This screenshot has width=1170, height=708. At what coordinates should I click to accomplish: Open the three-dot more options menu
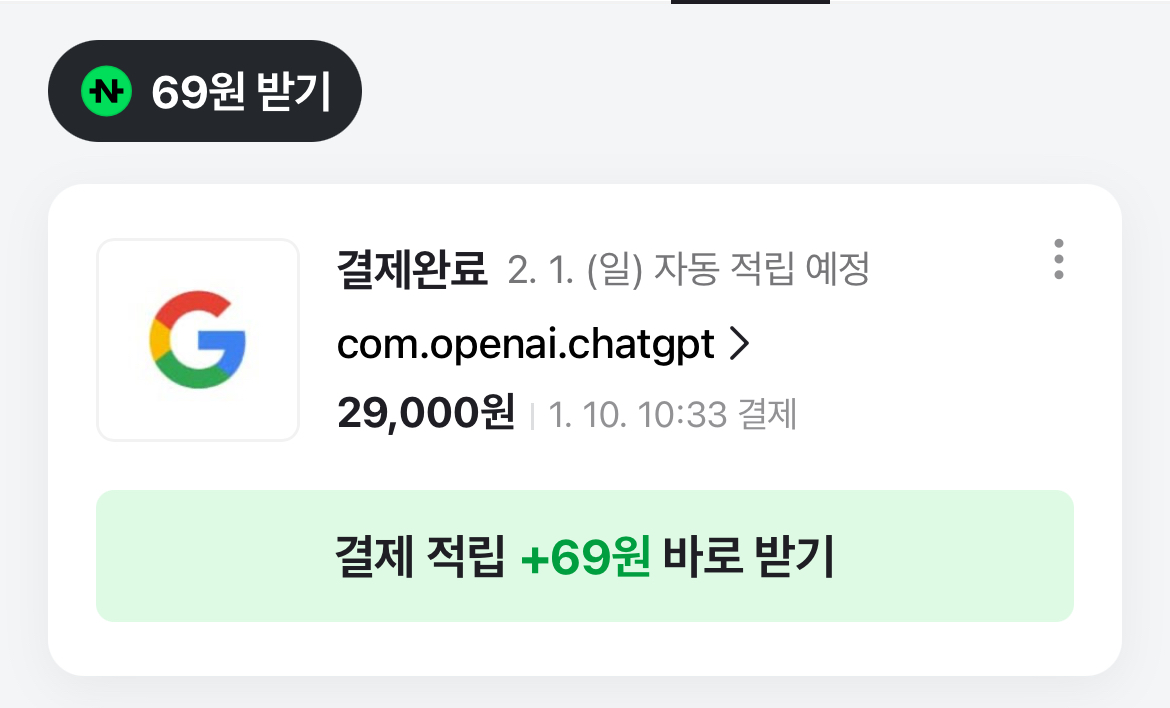1058,260
